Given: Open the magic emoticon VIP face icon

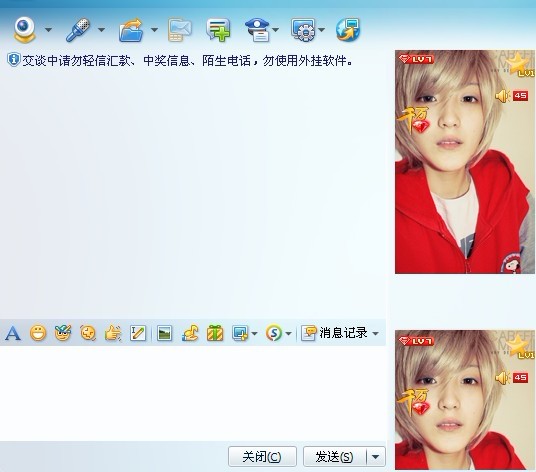Looking at the screenshot, I should point(63,333).
